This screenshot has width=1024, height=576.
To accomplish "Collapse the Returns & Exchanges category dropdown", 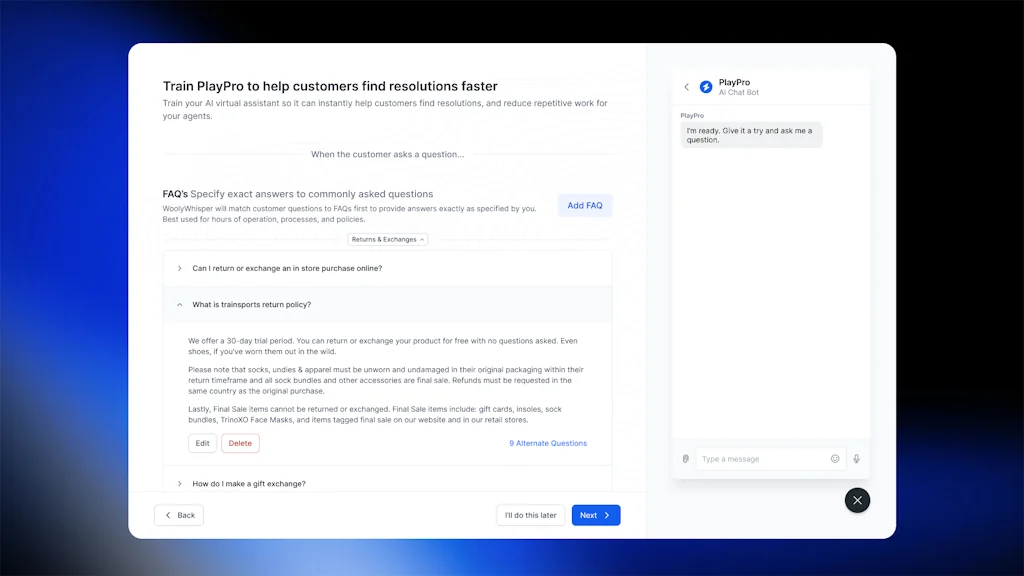I will [387, 239].
